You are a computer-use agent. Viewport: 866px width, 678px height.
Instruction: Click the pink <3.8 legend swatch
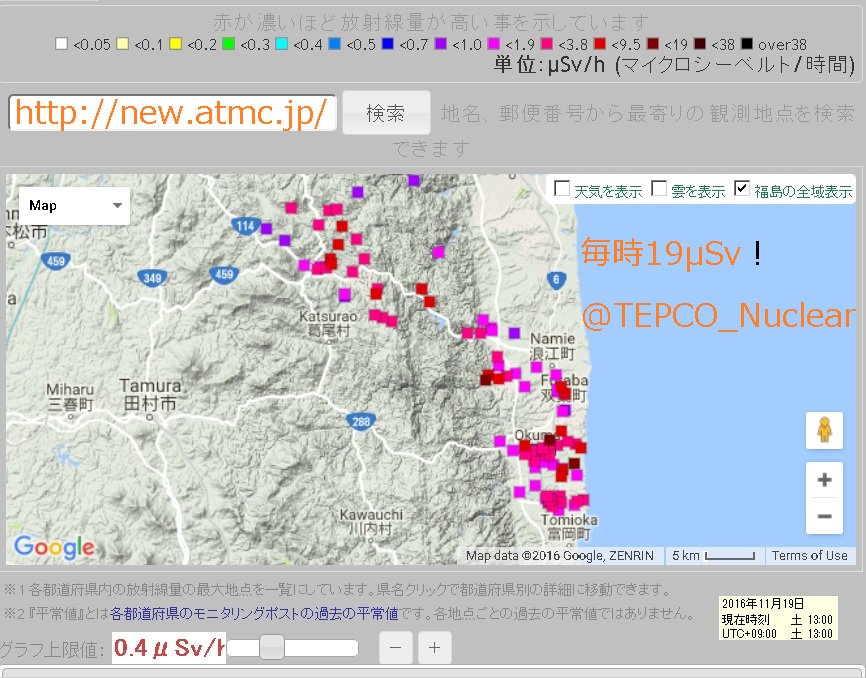[x=546, y=44]
